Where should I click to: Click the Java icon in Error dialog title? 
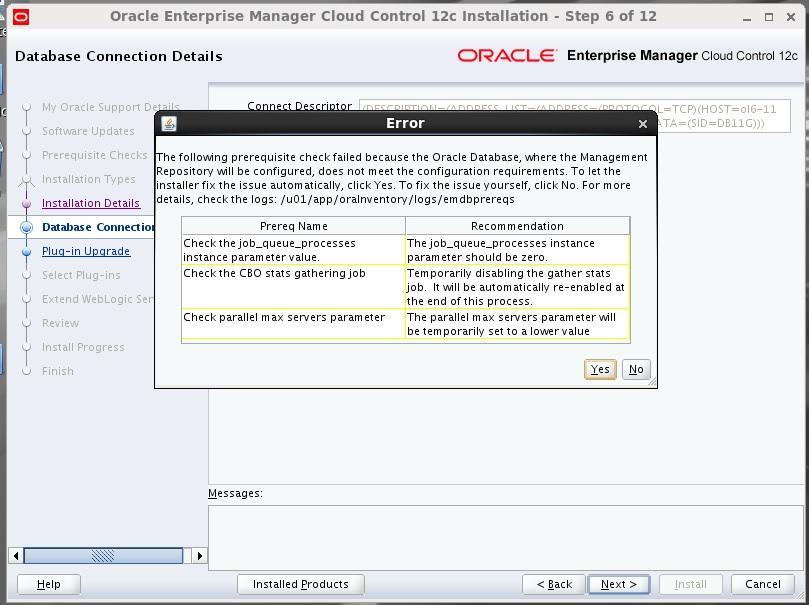click(169, 123)
